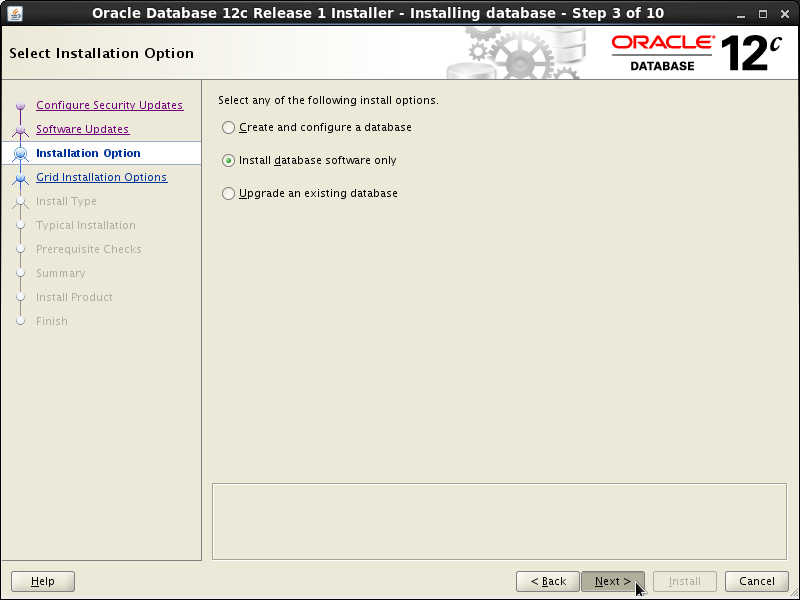Click the 'Select any of the following install options' text

click(x=329, y=100)
